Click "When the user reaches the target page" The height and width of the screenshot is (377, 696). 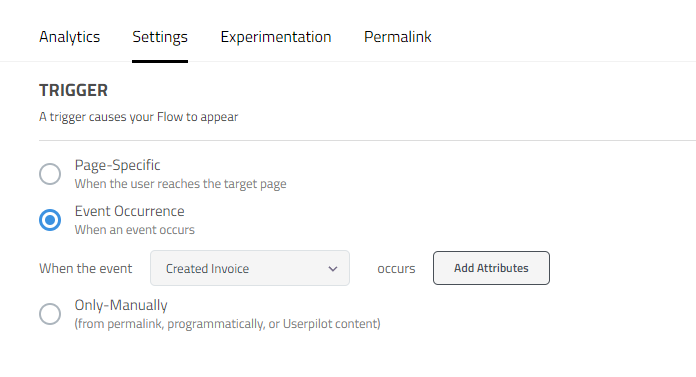tap(181, 184)
